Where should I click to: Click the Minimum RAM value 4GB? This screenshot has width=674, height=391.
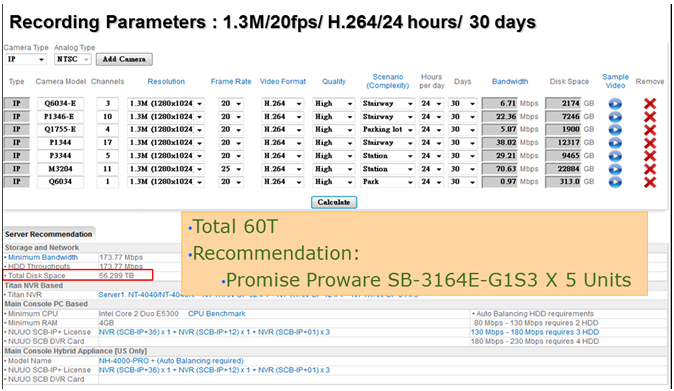coord(106,323)
